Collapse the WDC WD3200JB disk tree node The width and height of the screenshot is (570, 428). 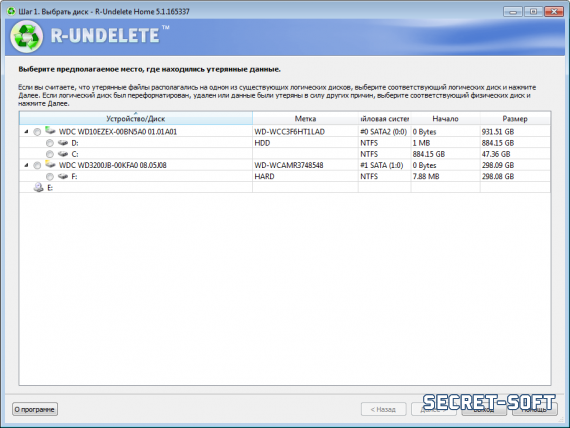[26, 165]
